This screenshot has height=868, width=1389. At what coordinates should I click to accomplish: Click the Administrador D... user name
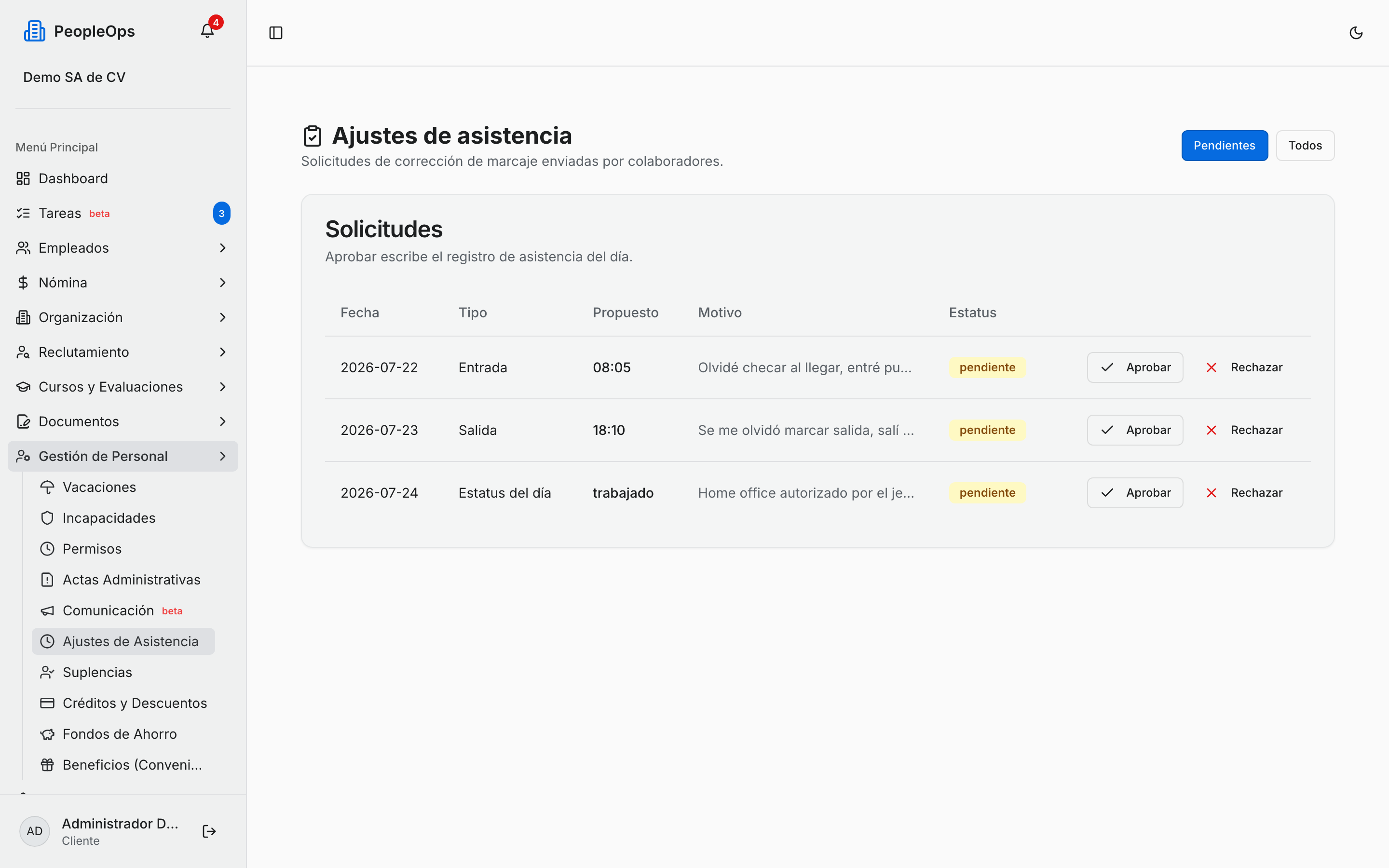tap(120, 823)
